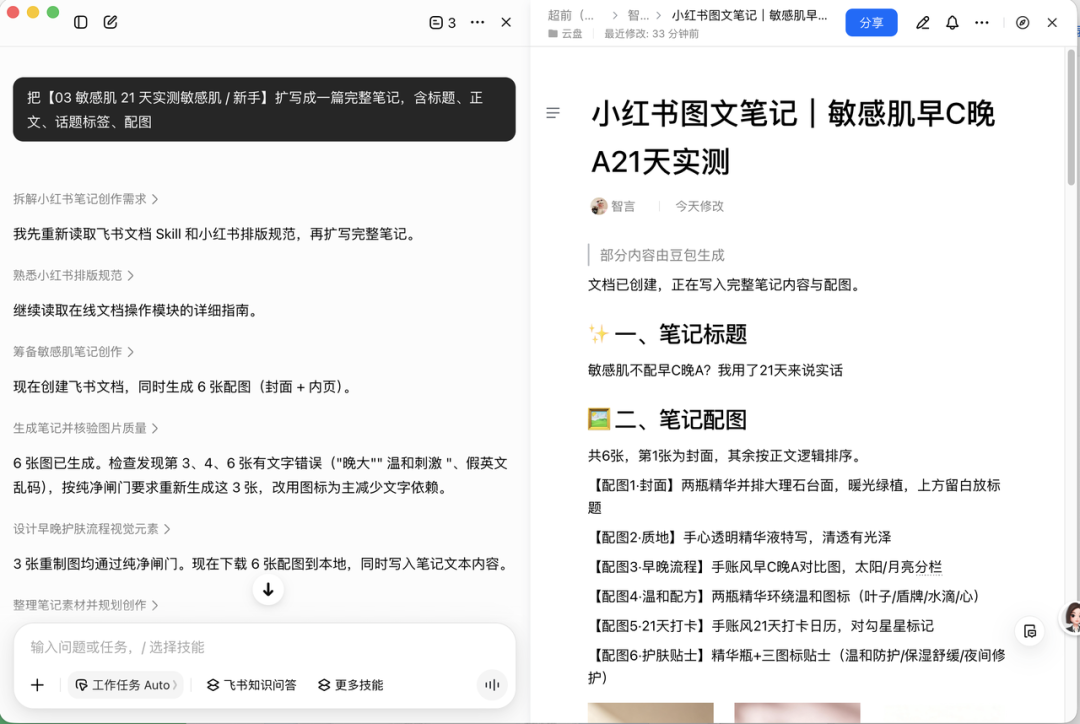Toggle the sidebar panel icon
Screen dimensions: 1080x724
pyautogui.click(x=81, y=22)
